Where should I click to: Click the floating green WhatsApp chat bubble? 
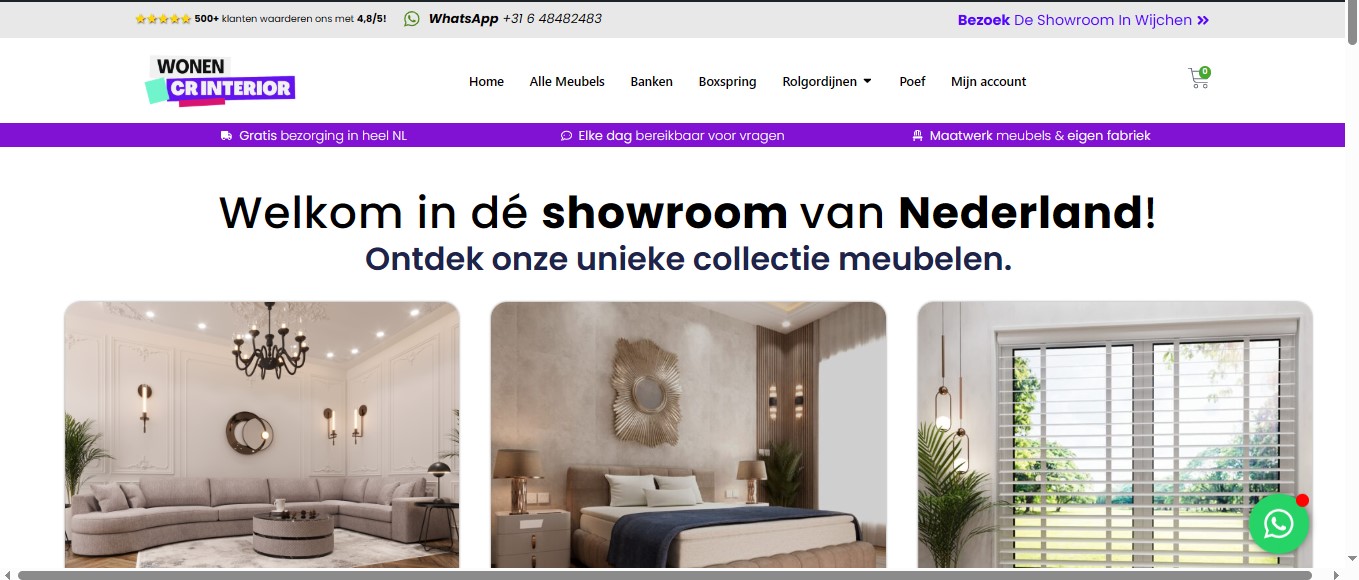pyautogui.click(x=1279, y=523)
